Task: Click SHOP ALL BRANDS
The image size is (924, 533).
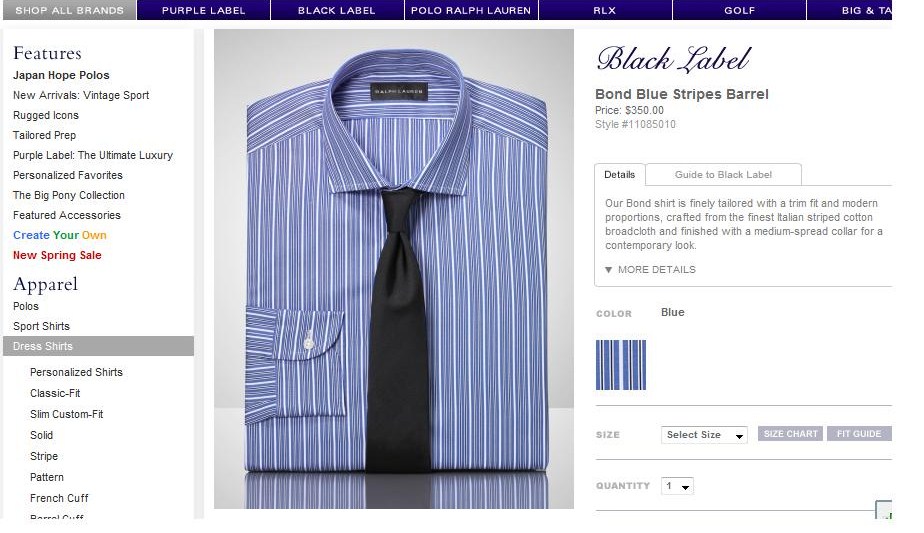Action: (70, 10)
